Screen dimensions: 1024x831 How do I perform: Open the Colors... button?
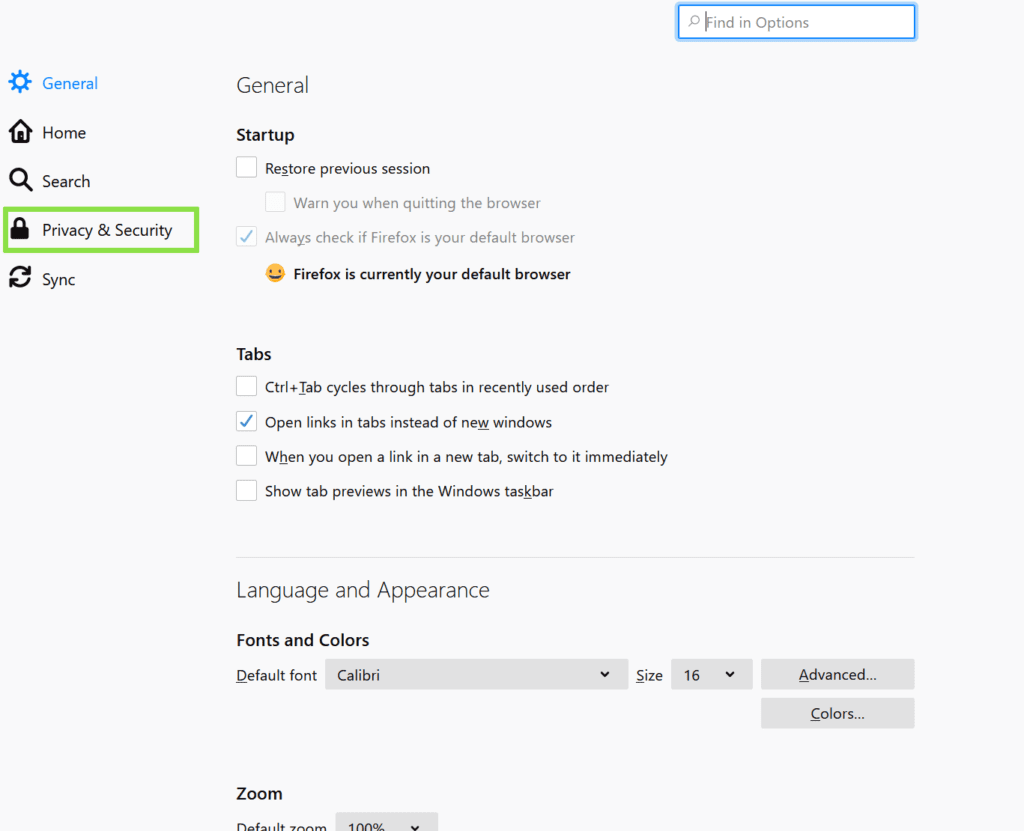[x=837, y=714]
